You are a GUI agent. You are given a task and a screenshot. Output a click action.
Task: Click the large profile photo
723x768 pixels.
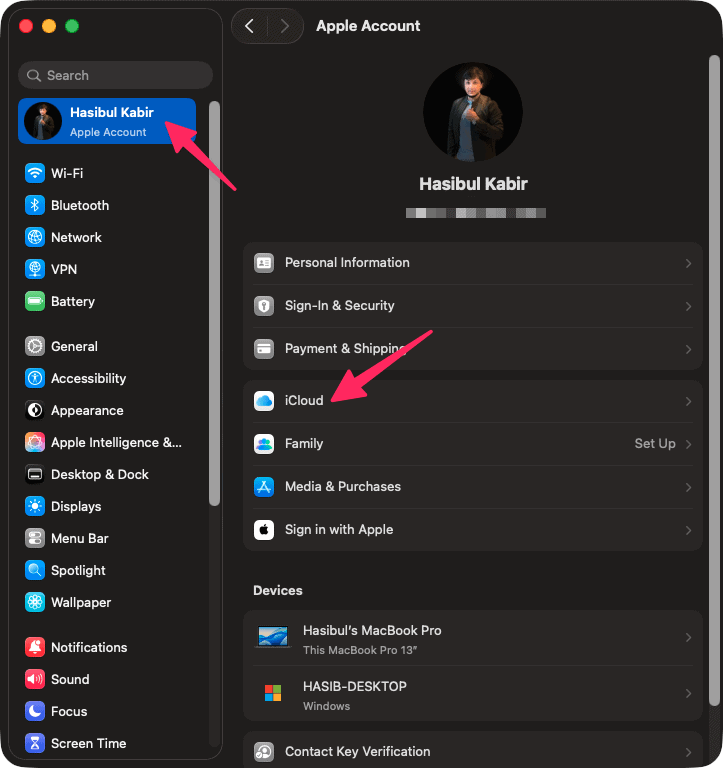473,112
